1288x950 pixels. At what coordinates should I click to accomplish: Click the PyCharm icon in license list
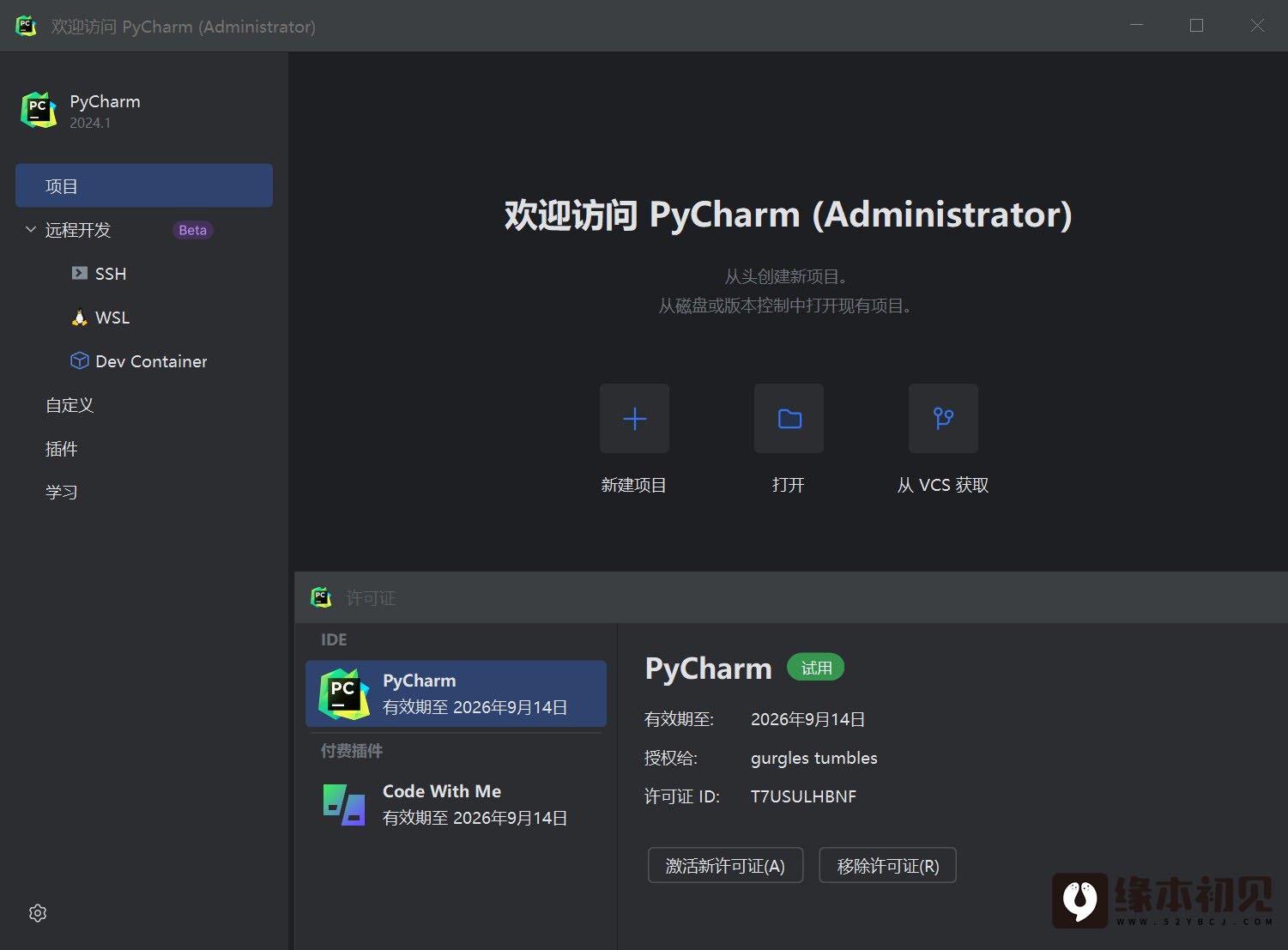coord(344,693)
